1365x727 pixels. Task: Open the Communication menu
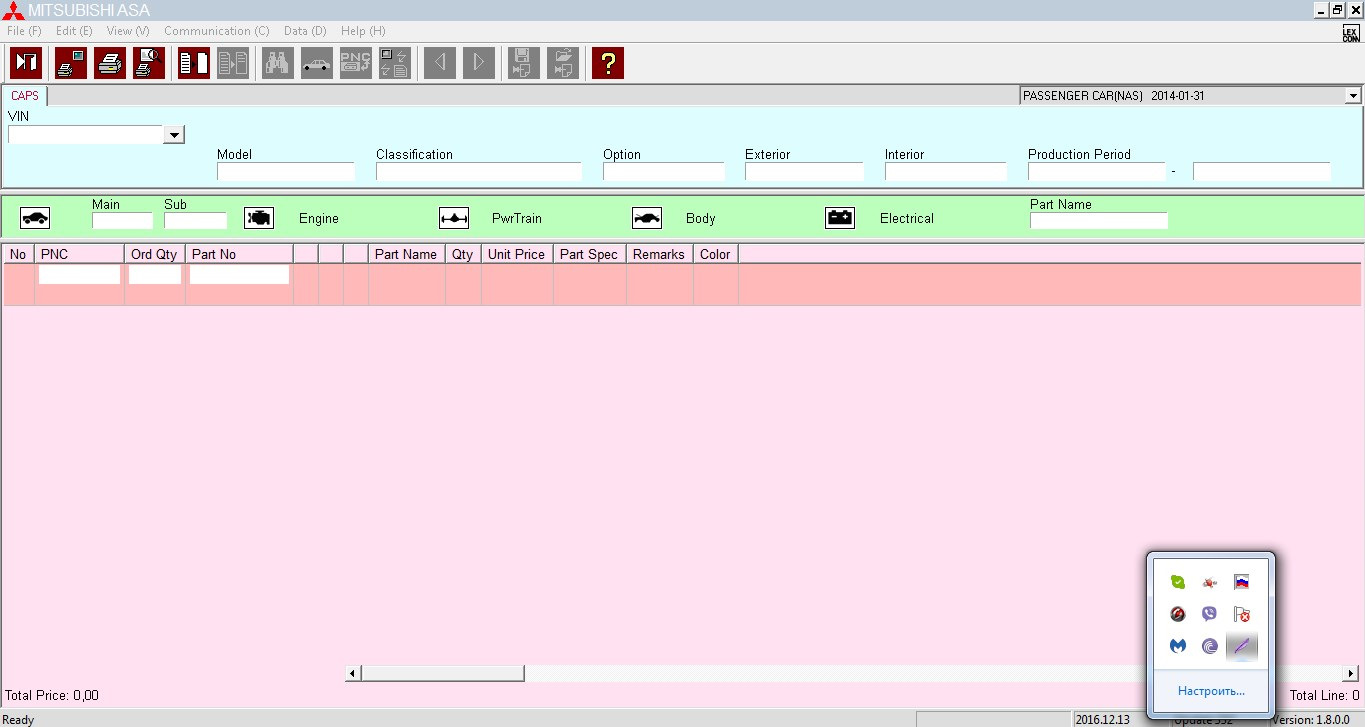click(216, 31)
